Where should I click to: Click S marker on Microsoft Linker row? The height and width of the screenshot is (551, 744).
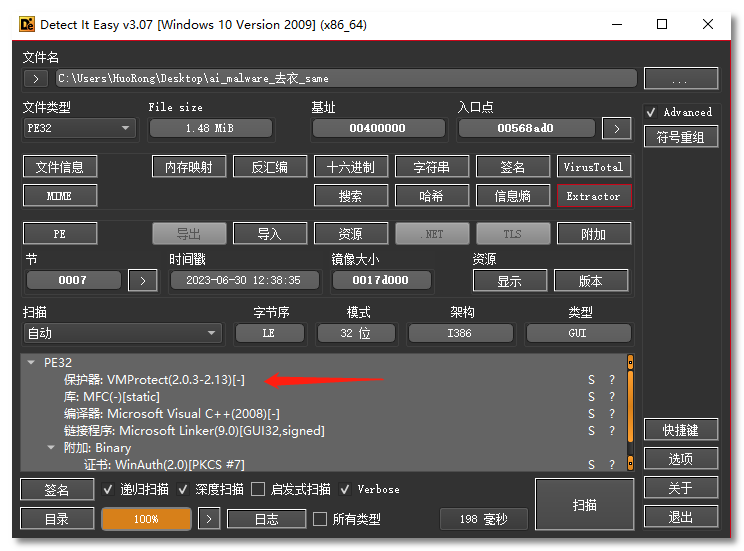pyautogui.click(x=591, y=431)
